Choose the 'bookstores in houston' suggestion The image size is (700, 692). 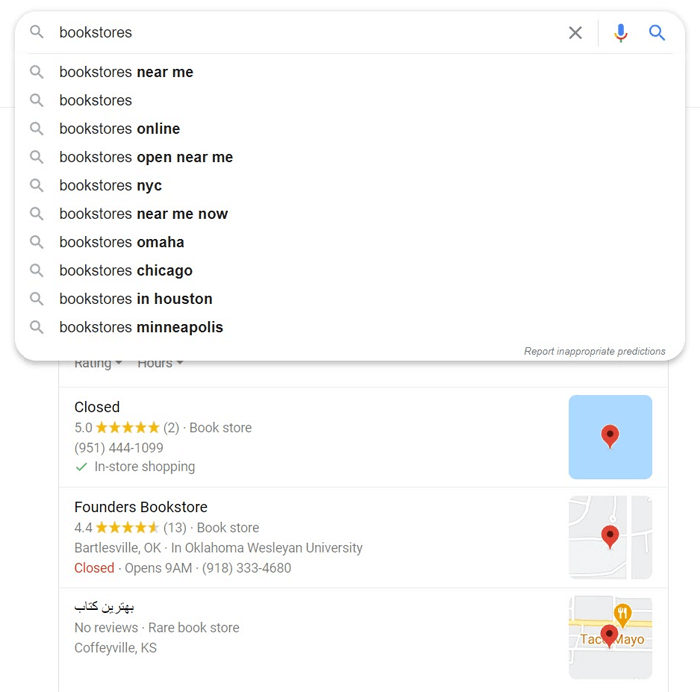350,299
